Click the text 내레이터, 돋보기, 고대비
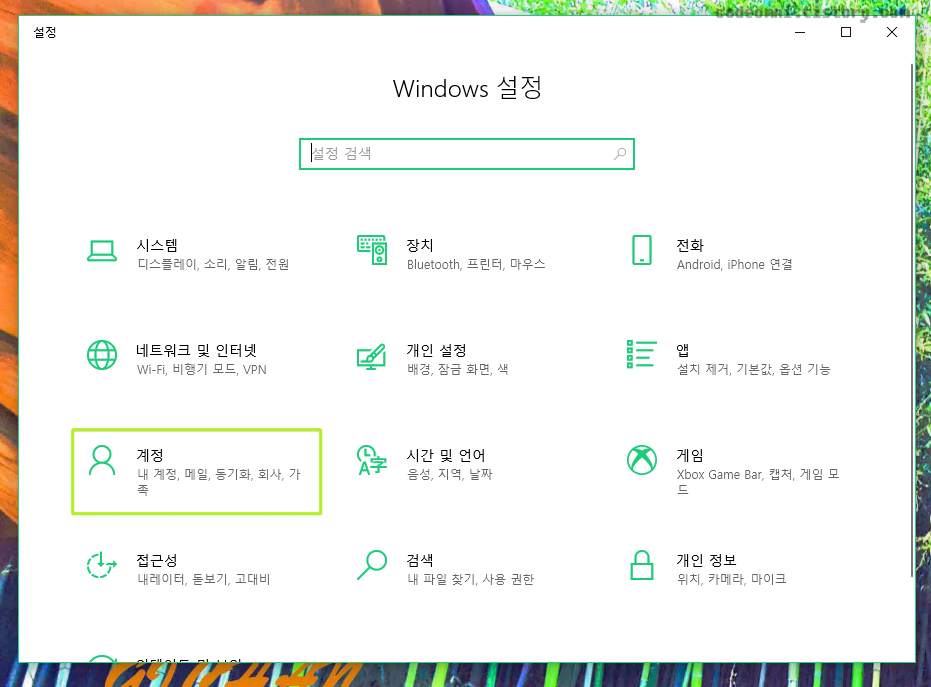The height and width of the screenshot is (687, 931). tap(204, 579)
